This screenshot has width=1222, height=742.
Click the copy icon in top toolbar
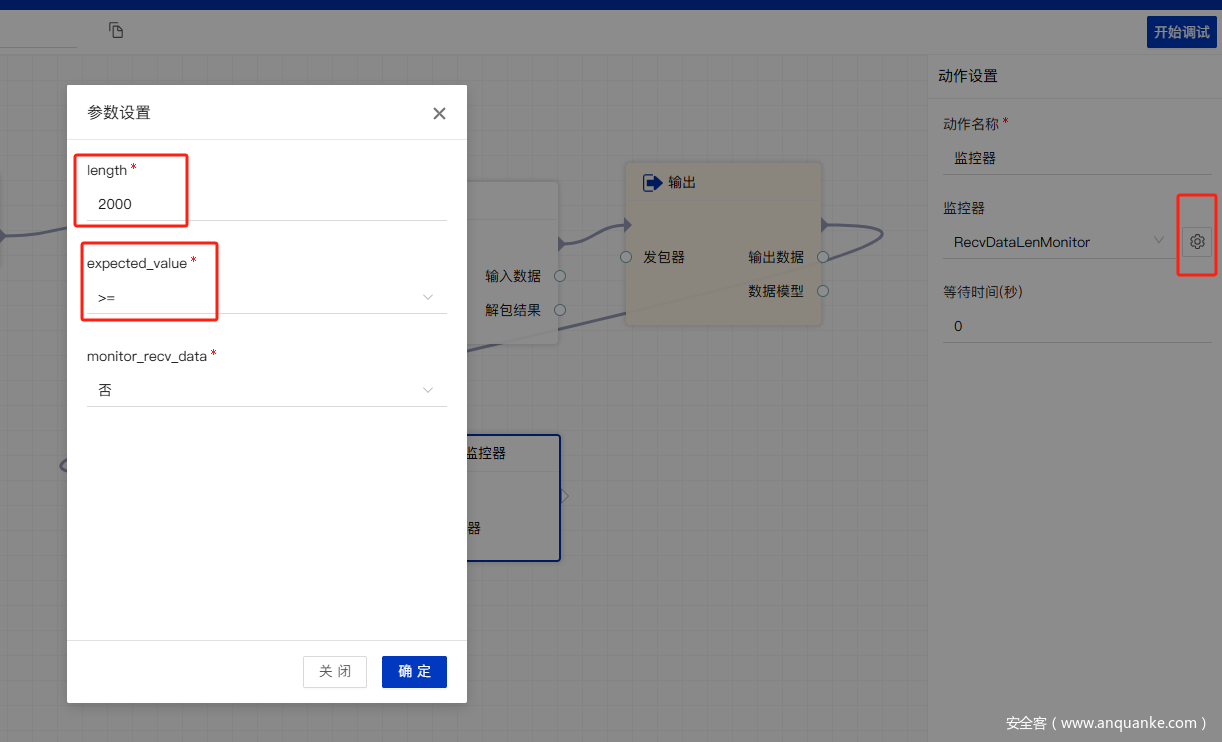116,30
